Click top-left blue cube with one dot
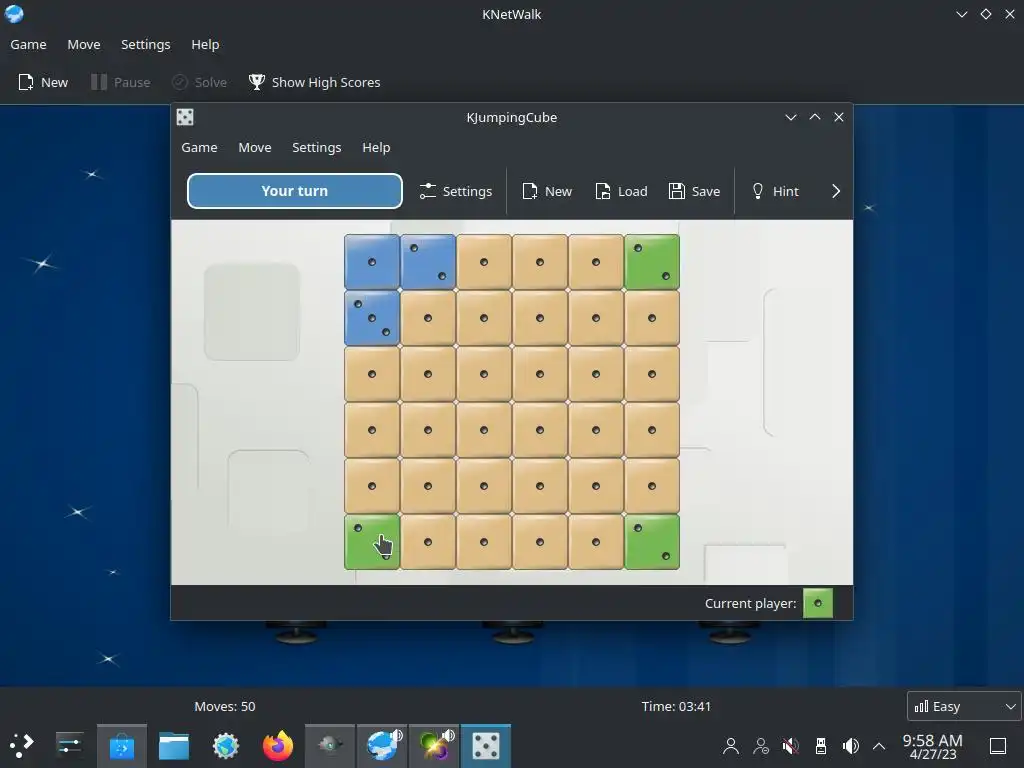 click(x=372, y=262)
